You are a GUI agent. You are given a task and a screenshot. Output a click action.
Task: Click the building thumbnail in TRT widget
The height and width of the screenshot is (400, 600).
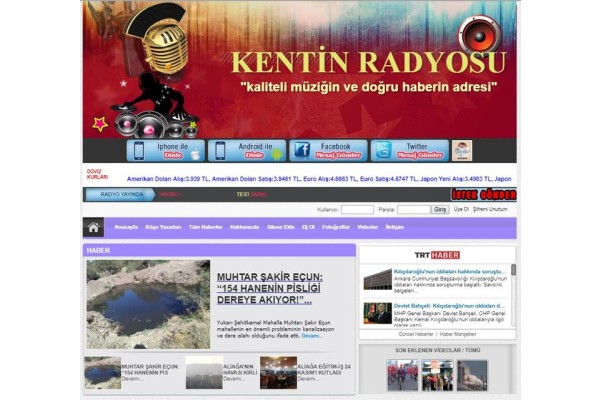(377, 279)
